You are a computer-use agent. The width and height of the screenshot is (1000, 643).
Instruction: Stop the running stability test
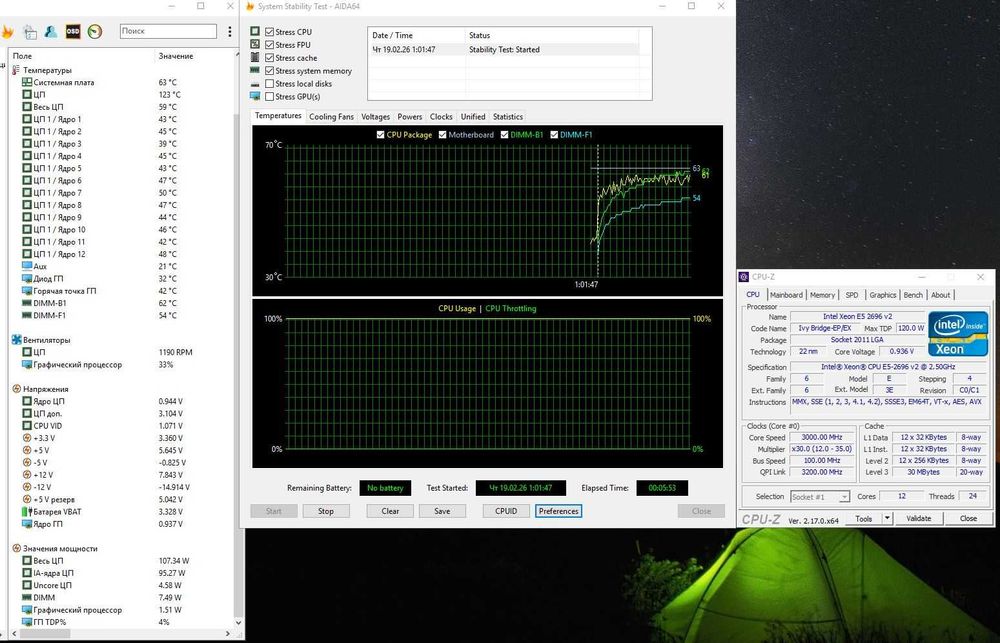326,511
